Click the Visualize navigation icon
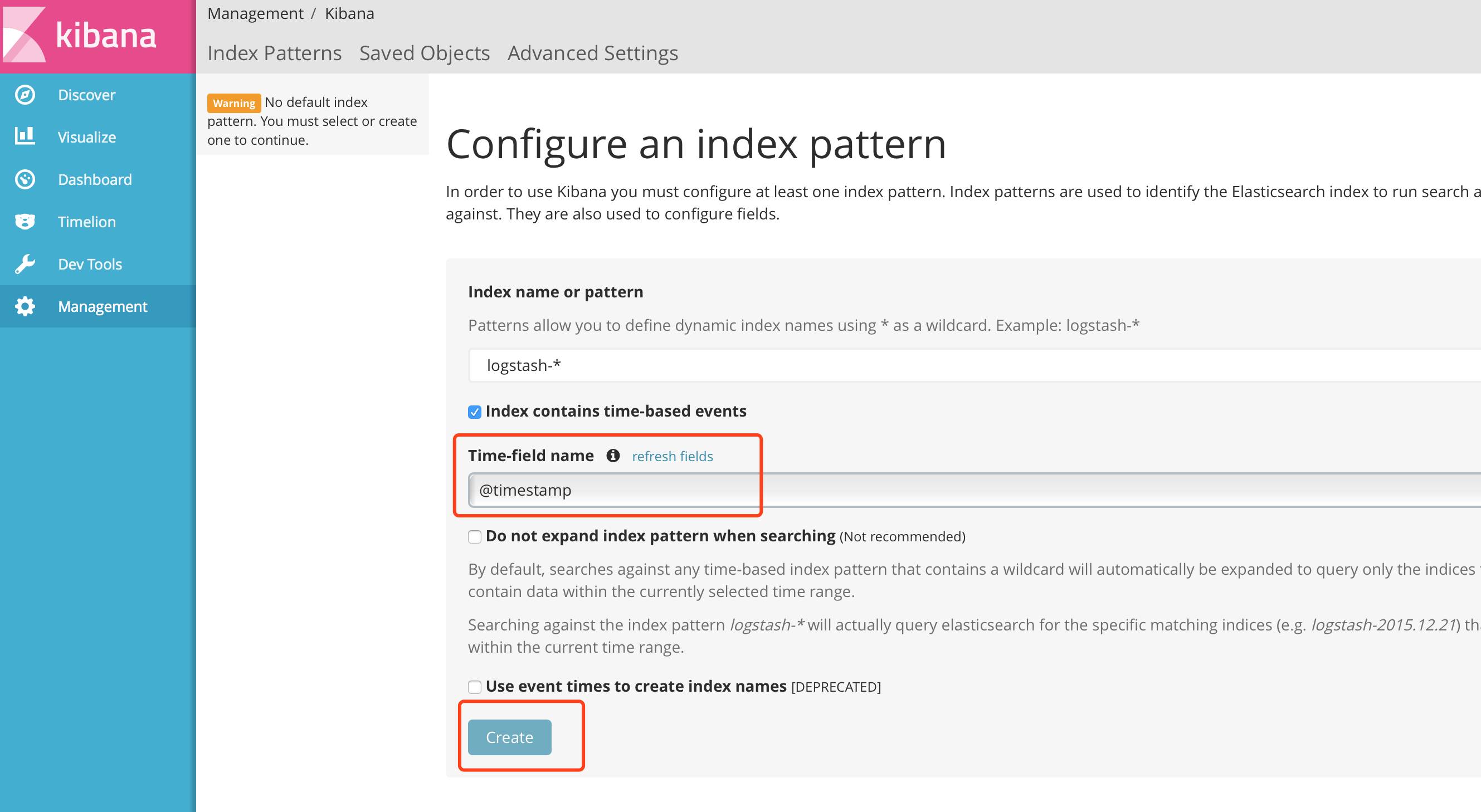 click(x=27, y=137)
